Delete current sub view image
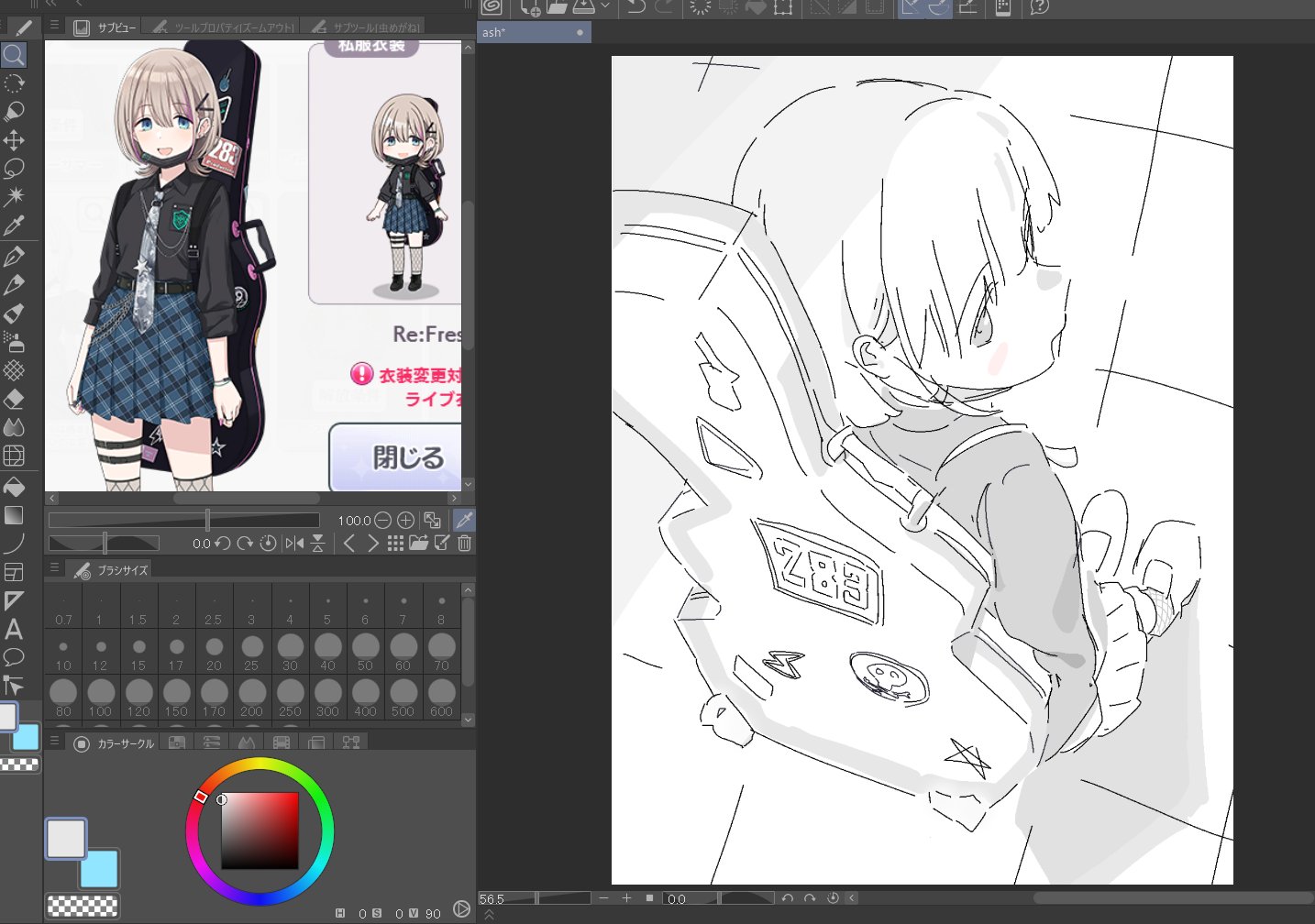The height and width of the screenshot is (924, 1315). tap(465, 543)
